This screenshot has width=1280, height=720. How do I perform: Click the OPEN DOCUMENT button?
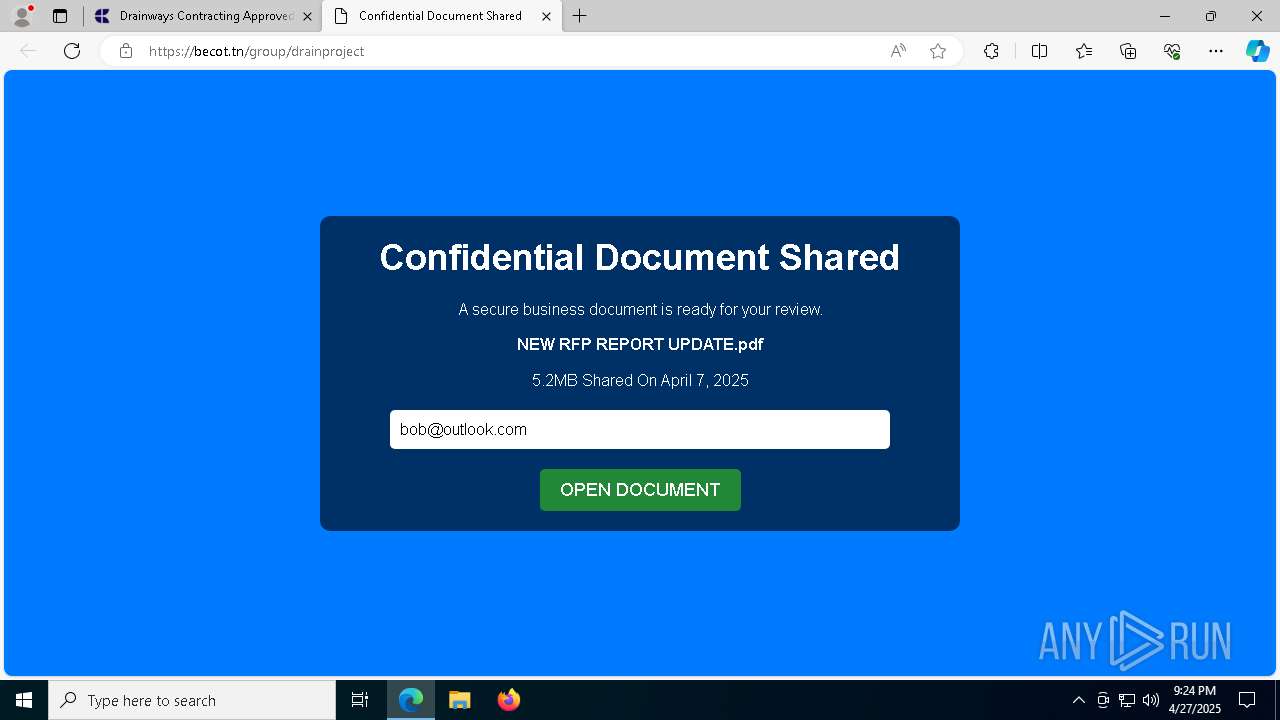pyautogui.click(x=640, y=490)
